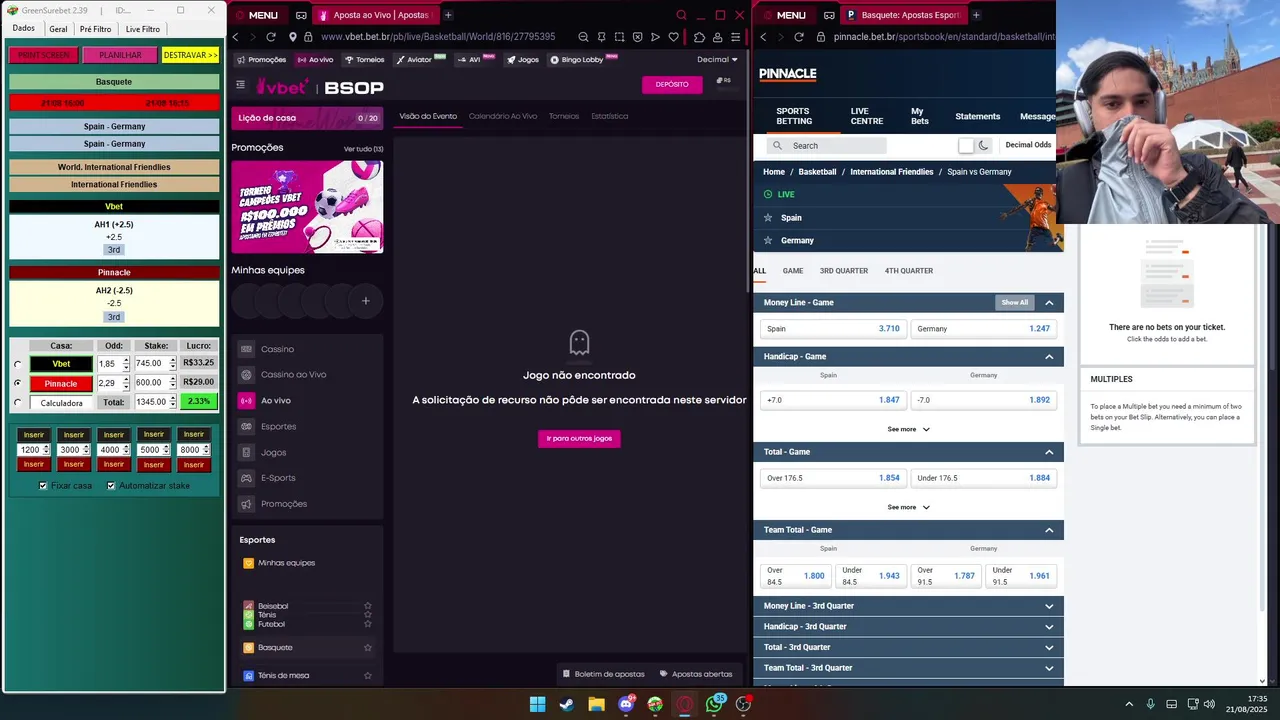Click the PLANILHAR button
Image resolution: width=1280 pixels, height=720 pixels.
(x=120, y=55)
